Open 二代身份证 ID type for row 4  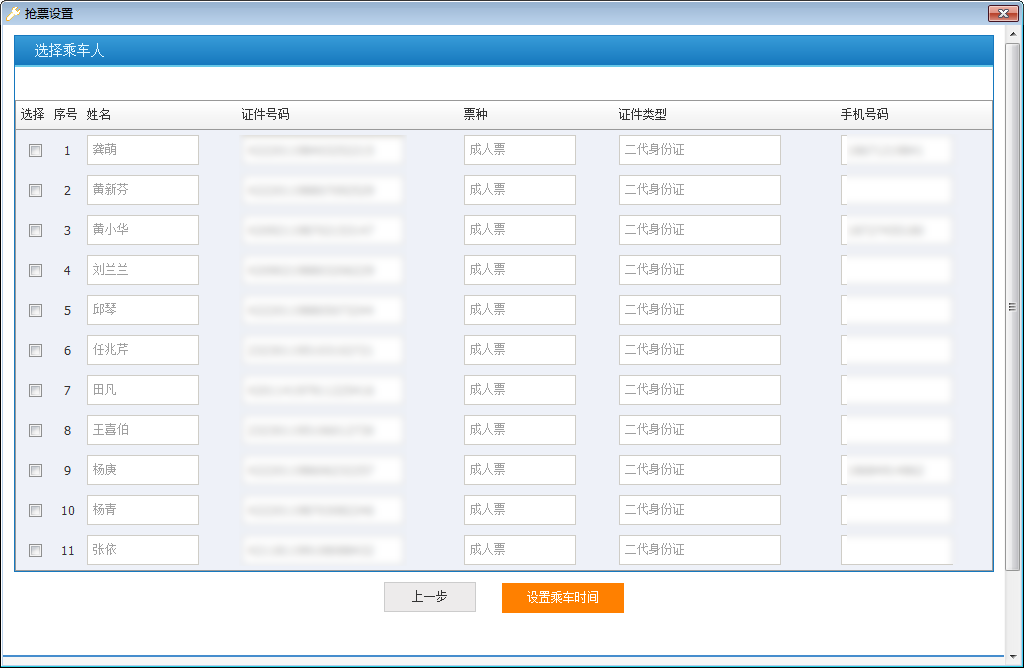[x=700, y=270]
